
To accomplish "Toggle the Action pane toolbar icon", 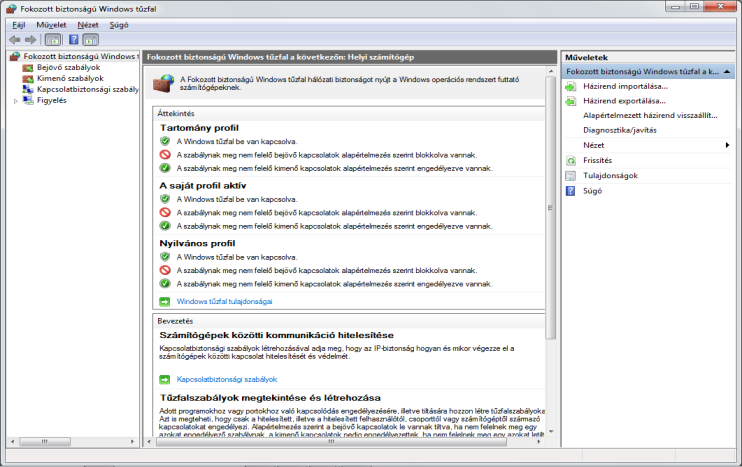I will pyautogui.click(x=90, y=40).
